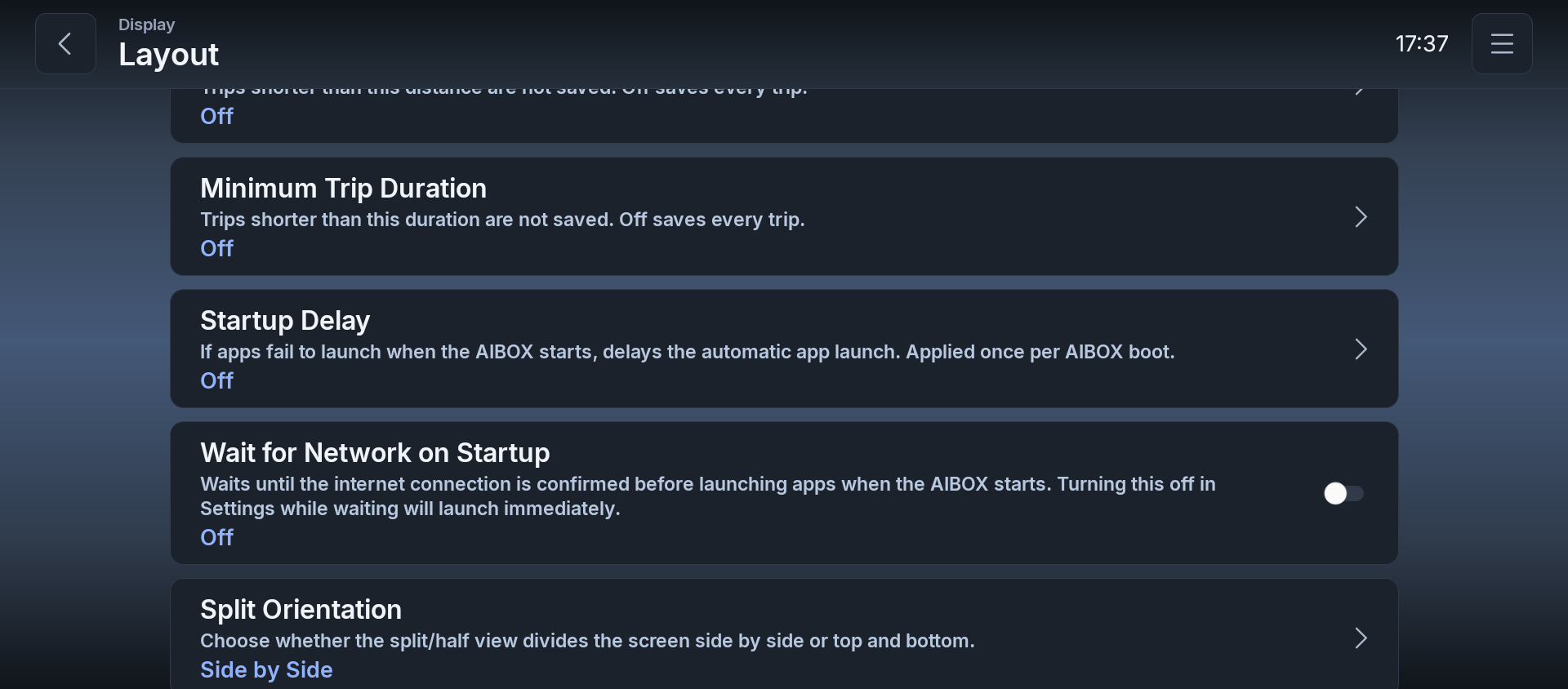The width and height of the screenshot is (1568, 689).
Task: Click the Wait for Network on Startup title
Action: pos(375,452)
